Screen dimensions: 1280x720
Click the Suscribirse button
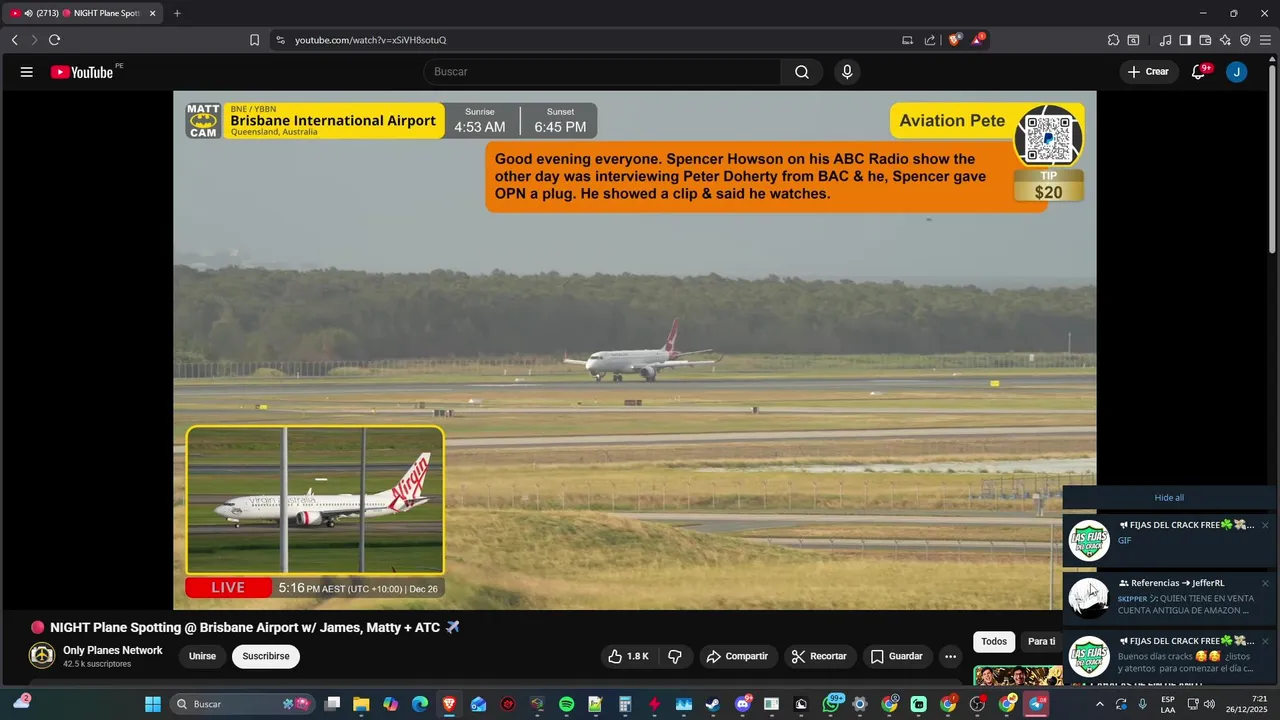tap(266, 657)
